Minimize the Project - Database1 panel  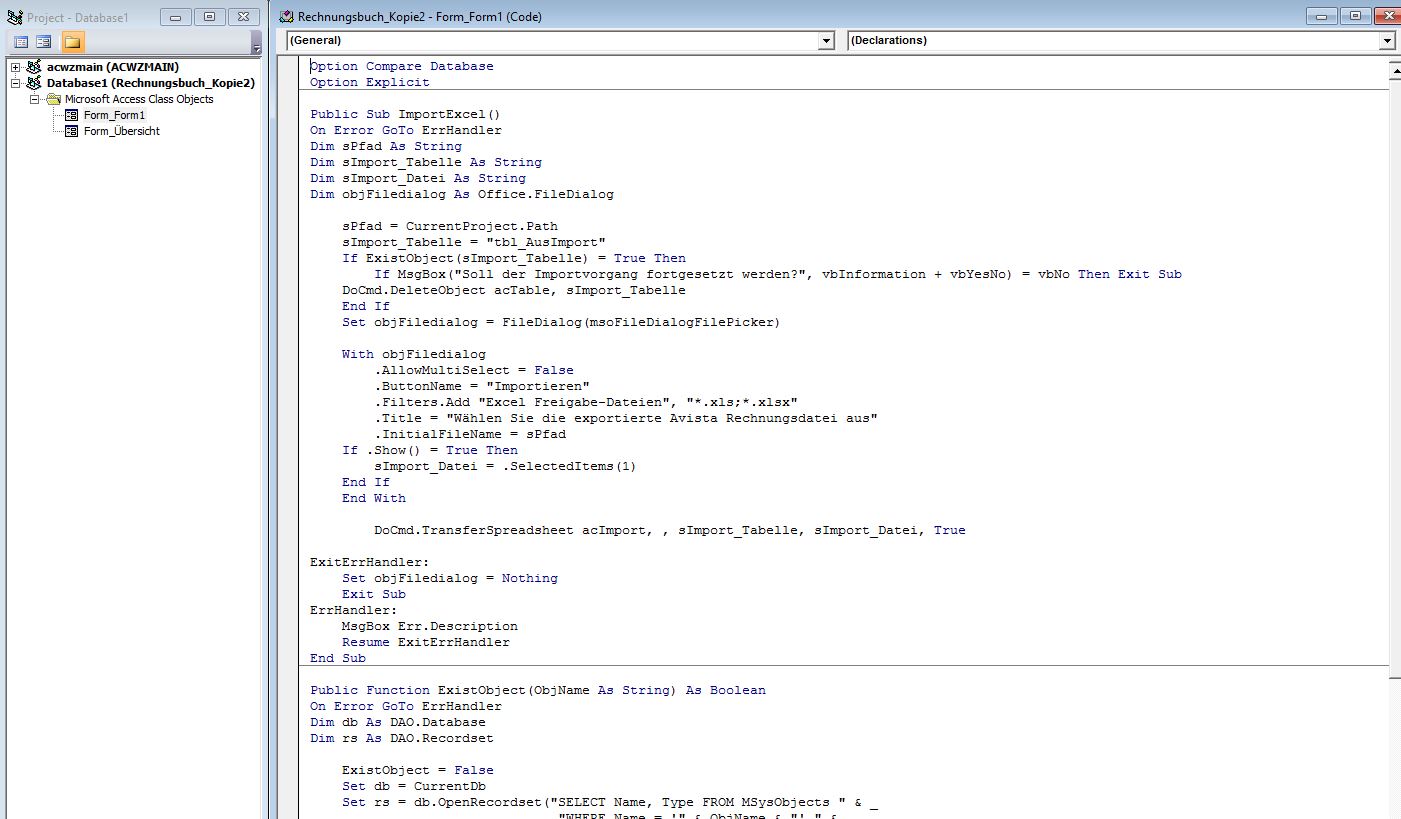click(177, 17)
